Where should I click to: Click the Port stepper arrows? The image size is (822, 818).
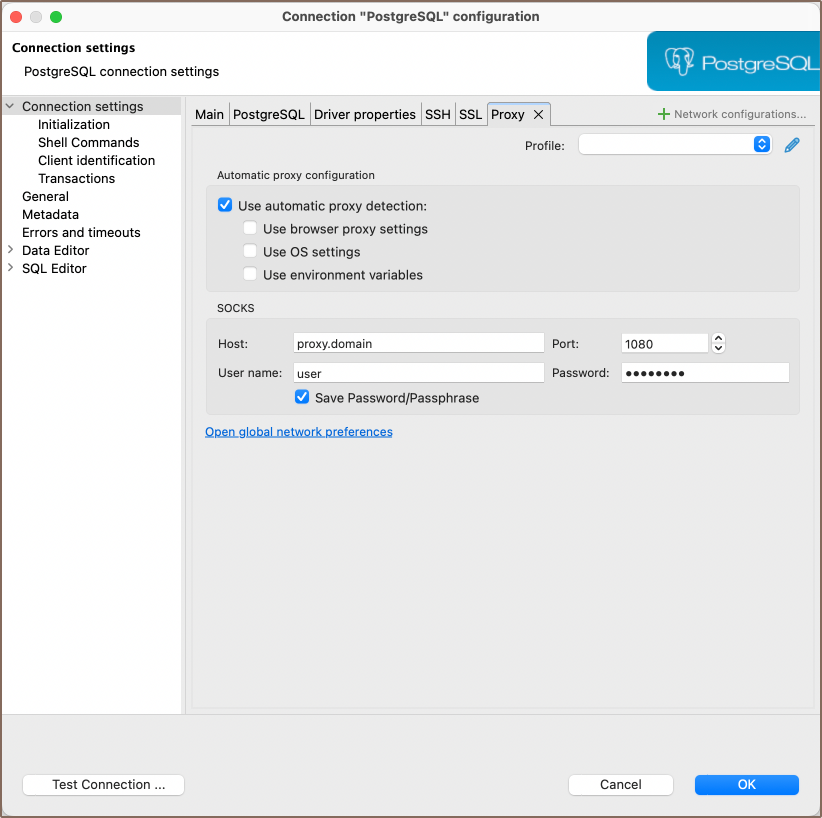pyautogui.click(x=718, y=343)
